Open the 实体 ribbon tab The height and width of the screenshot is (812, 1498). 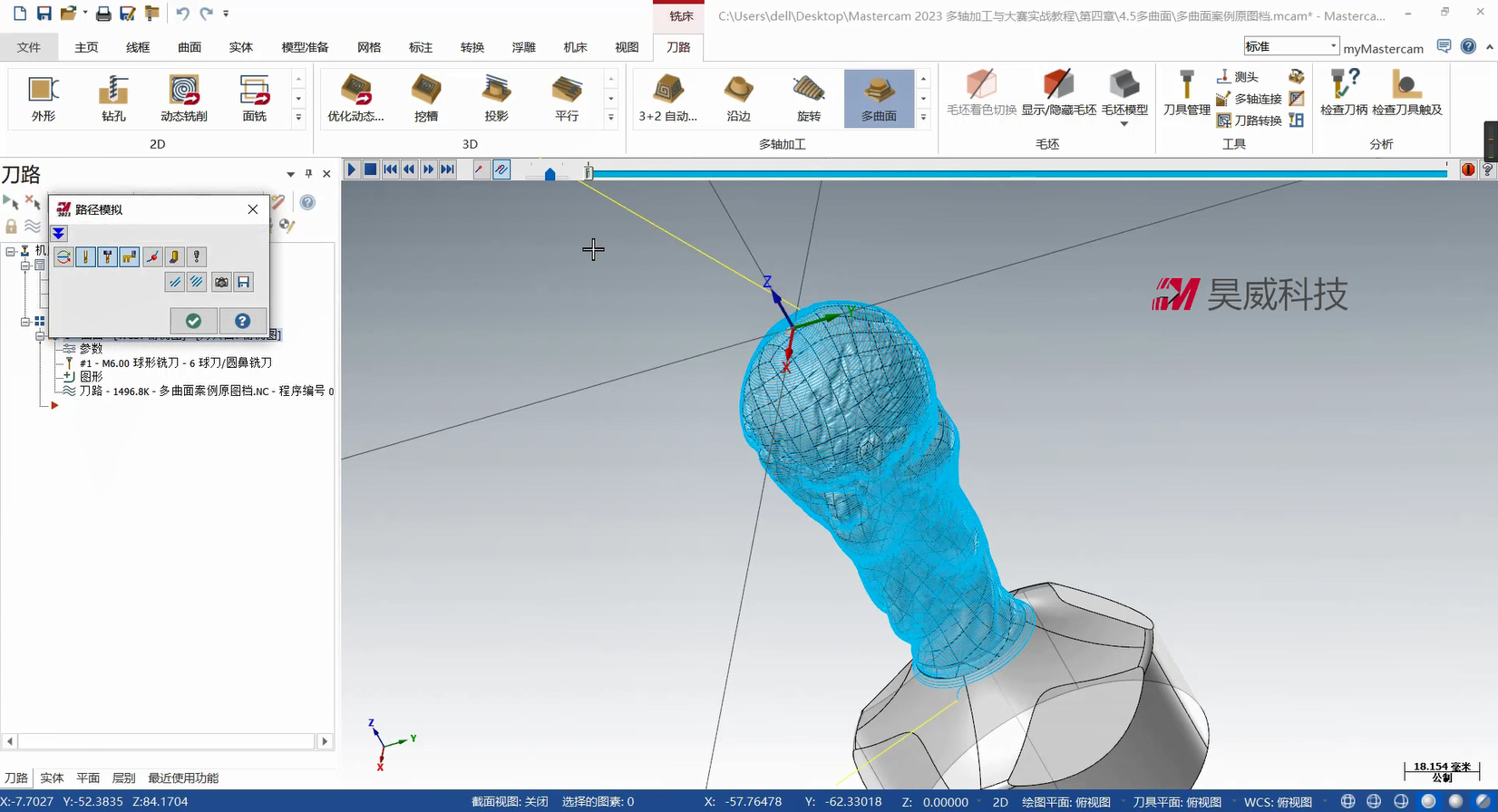(241, 47)
